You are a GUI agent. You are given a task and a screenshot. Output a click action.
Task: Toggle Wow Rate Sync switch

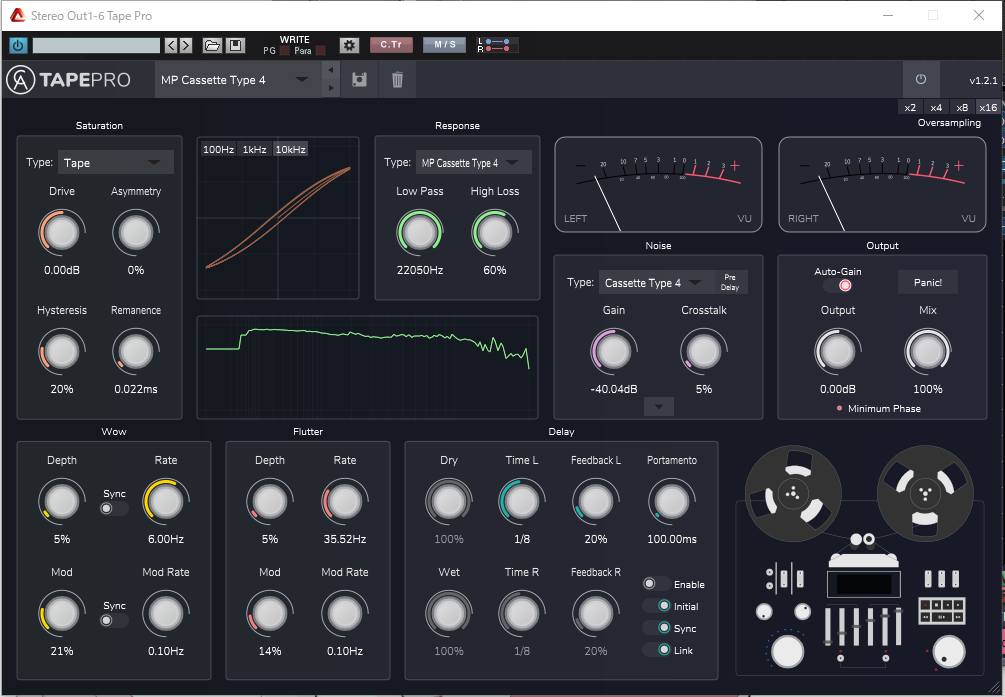click(114, 508)
